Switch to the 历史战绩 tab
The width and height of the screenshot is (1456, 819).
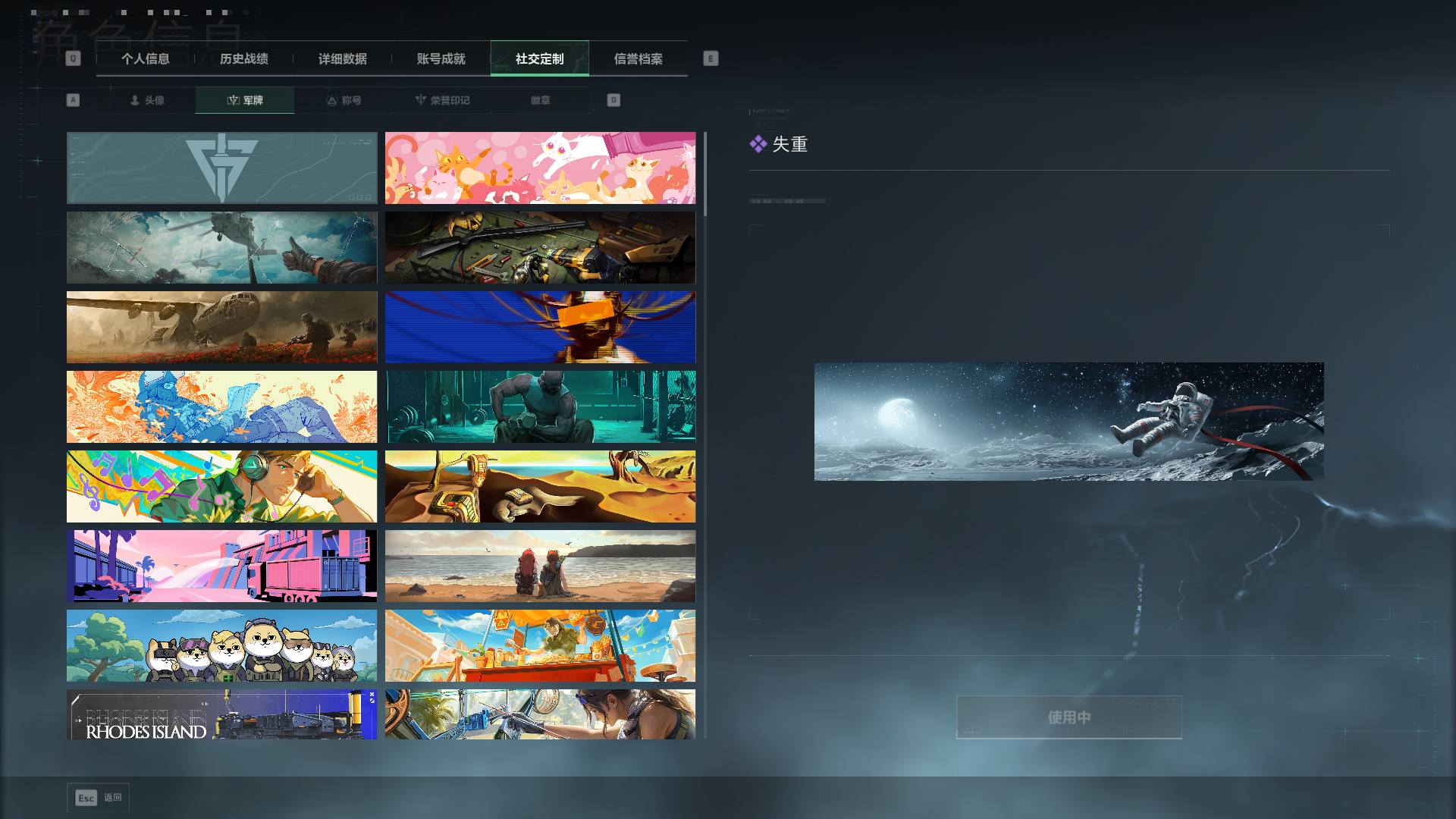coord(244,58)
